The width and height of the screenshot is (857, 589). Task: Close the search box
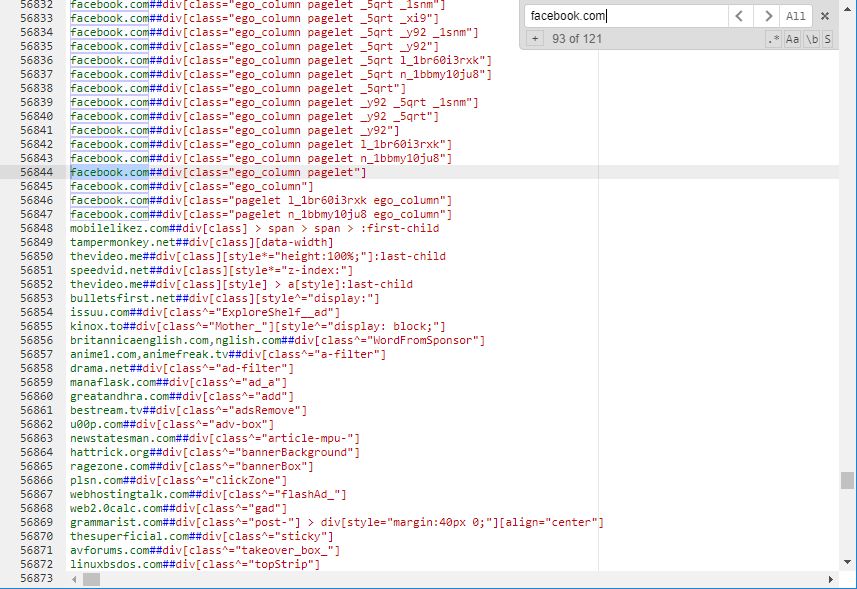click(x=825, y=16)
